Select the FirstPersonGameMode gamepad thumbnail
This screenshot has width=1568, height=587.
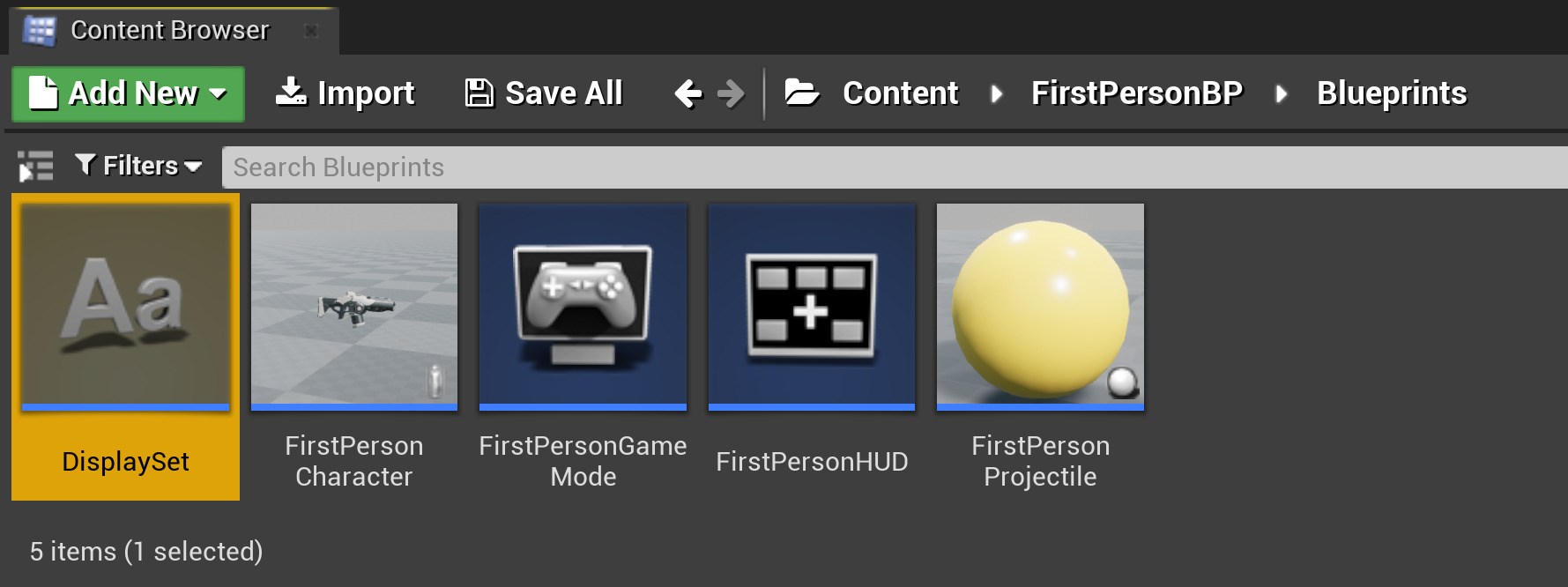click(x=583, y=307)
